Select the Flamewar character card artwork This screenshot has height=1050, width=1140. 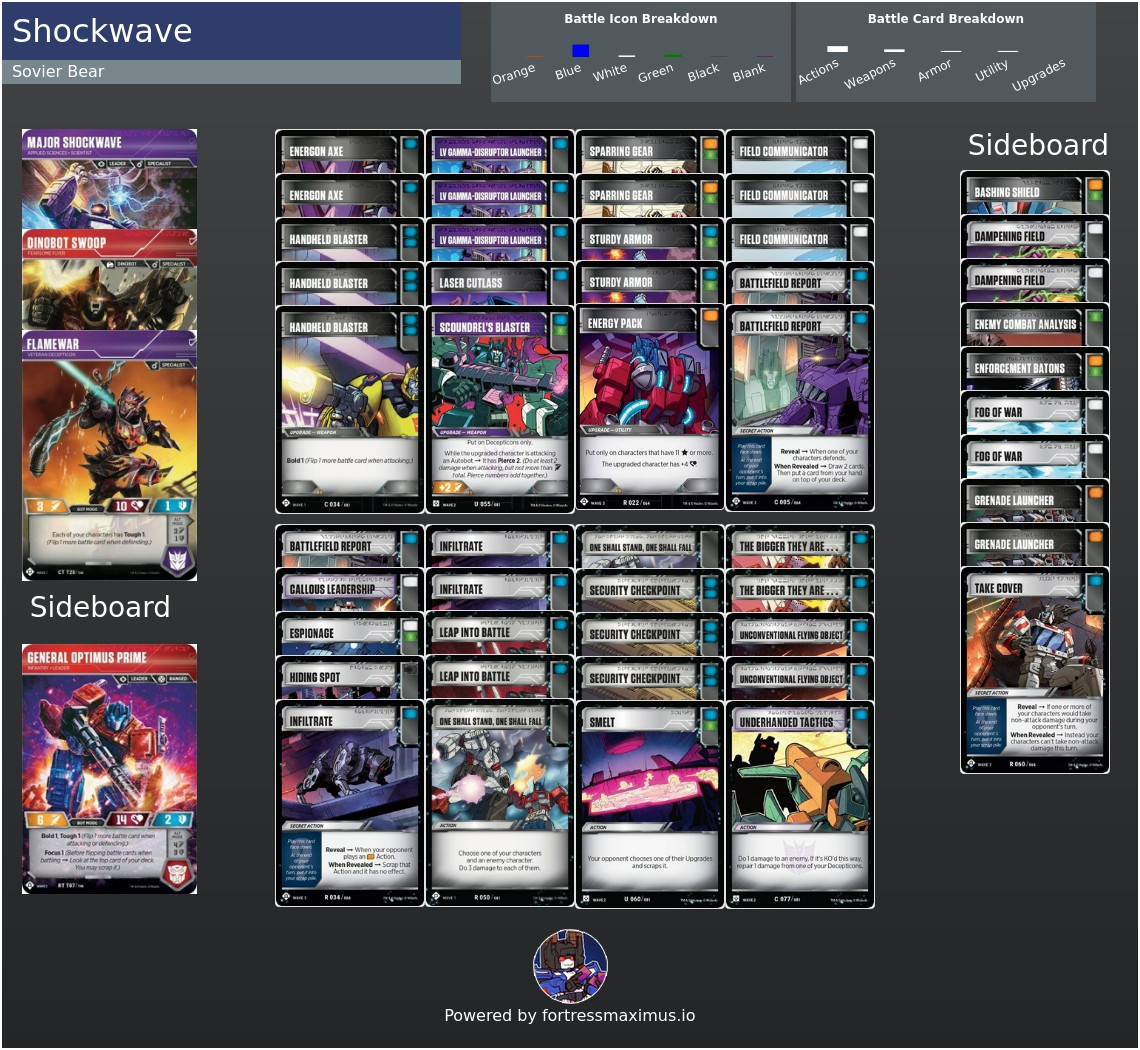[x=109, y=429]
